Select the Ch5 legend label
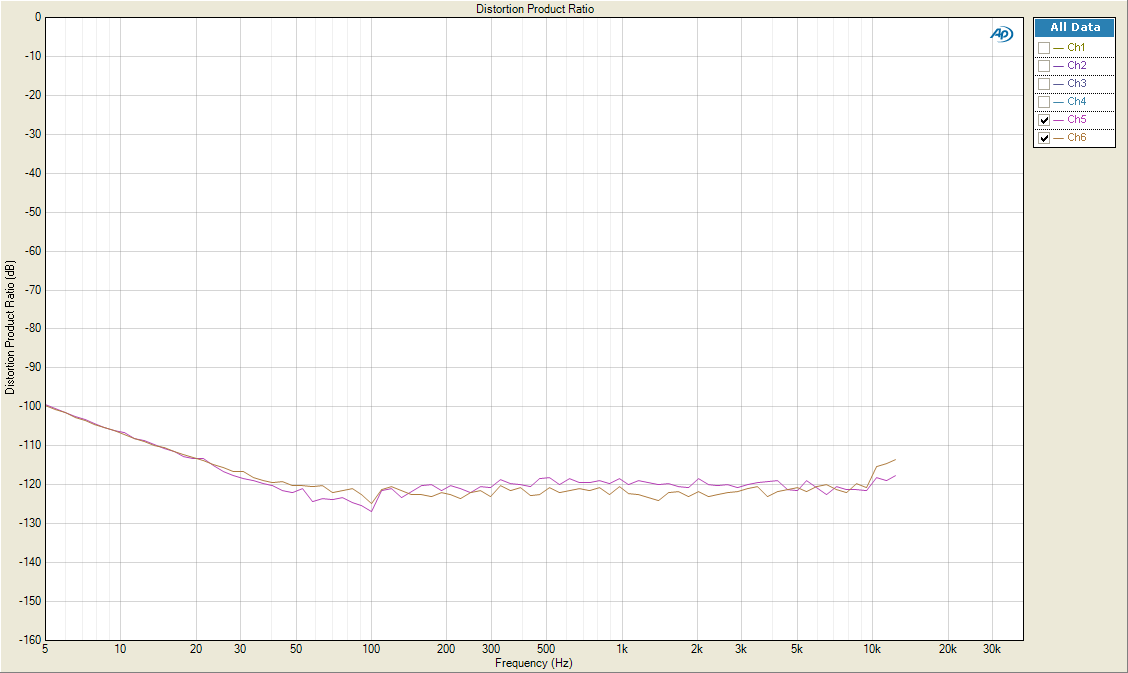Screen dimensions: 1128x673 click(x=1077, y=119)
